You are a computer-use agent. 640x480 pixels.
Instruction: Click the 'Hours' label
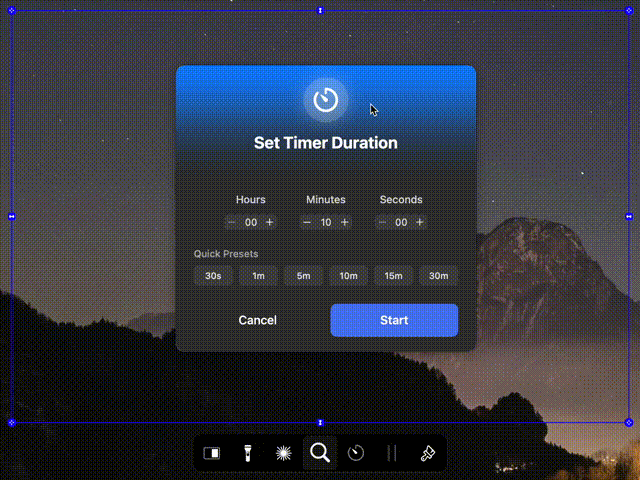pyautogui.click(x=251, y=200)
